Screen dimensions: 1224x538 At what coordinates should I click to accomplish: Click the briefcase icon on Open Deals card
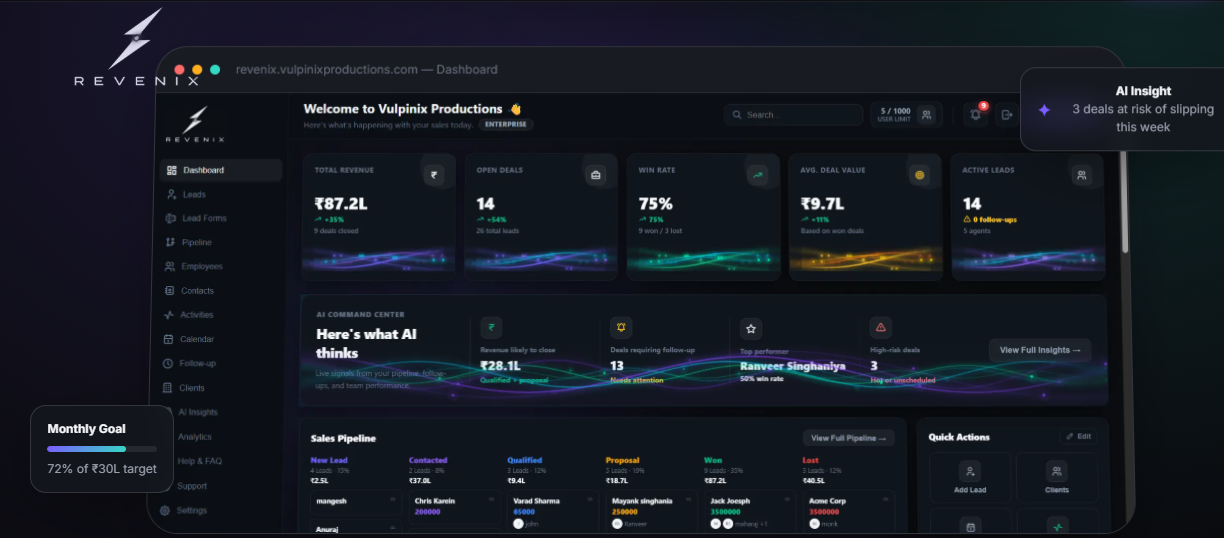596,175
